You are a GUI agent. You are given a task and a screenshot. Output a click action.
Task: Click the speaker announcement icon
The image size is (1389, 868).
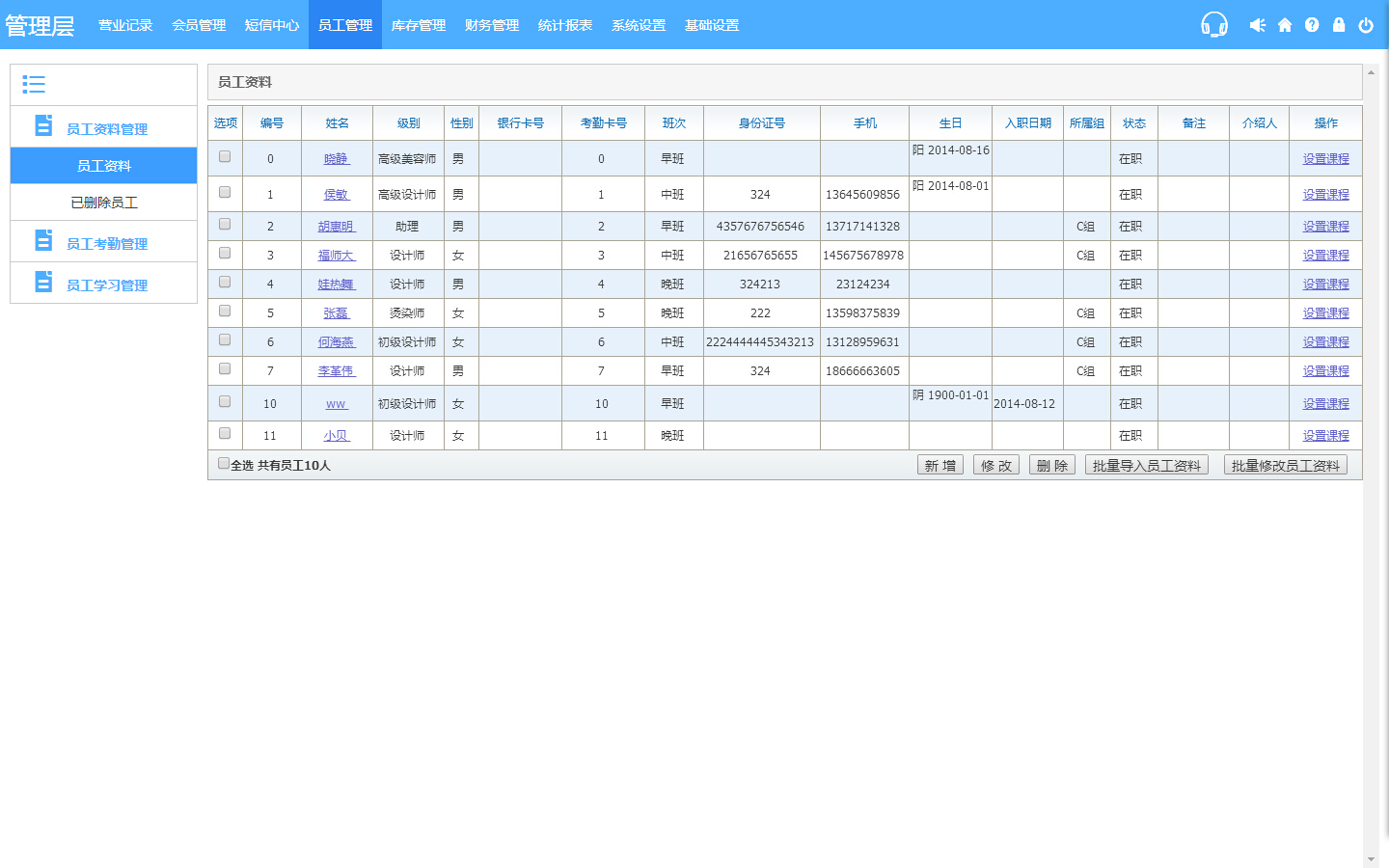point(1257,25)
